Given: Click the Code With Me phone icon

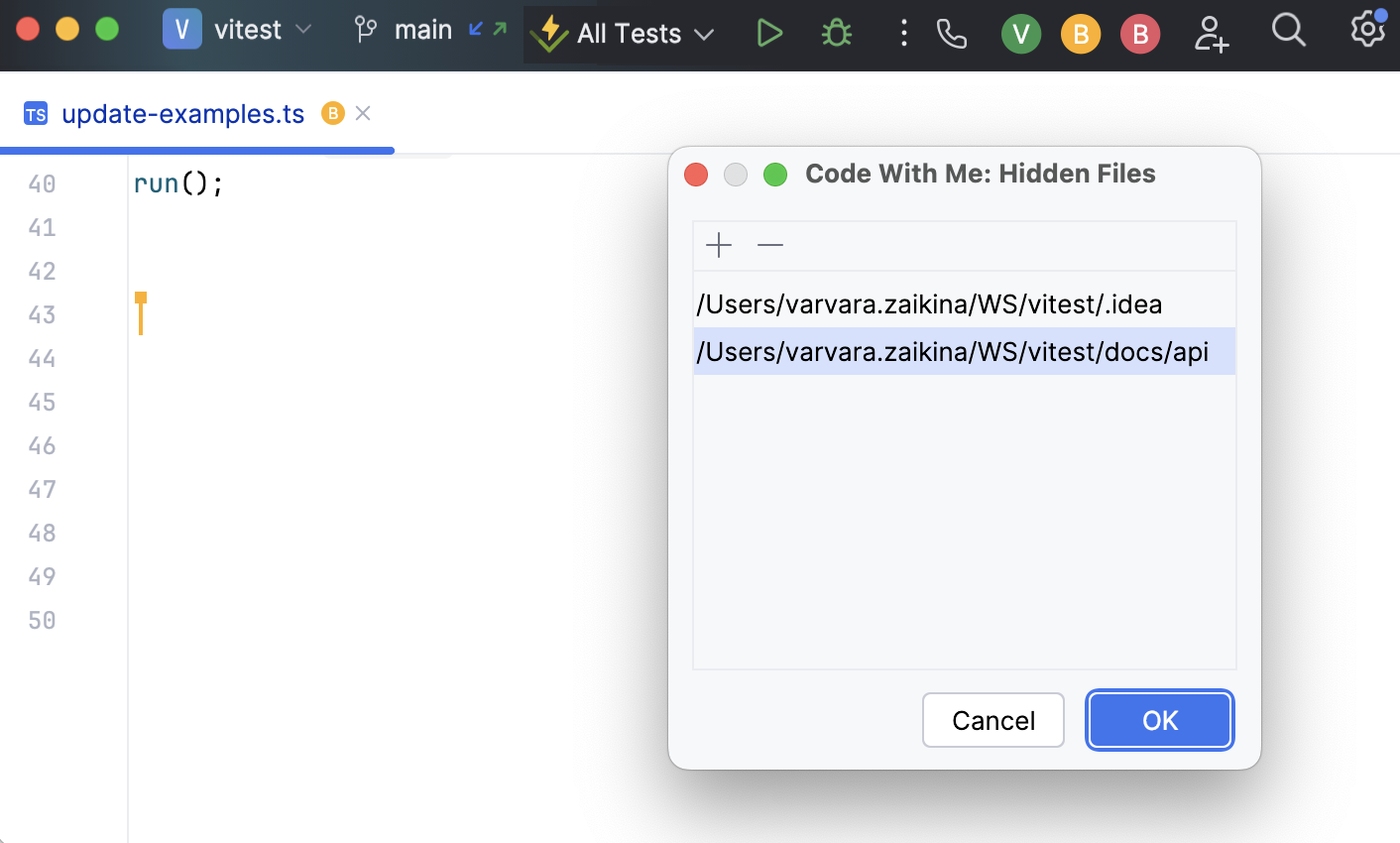Looking at the screenshot, I should (952, 35).
